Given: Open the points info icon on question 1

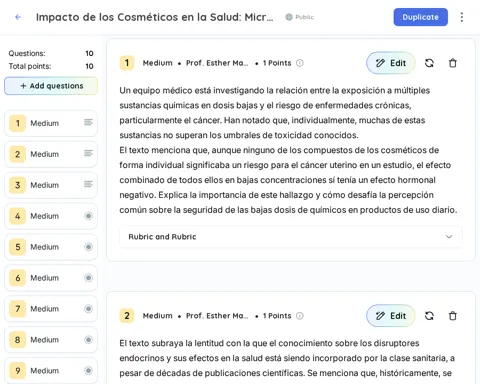Looking at the screenshot, I should click(300, 63).
